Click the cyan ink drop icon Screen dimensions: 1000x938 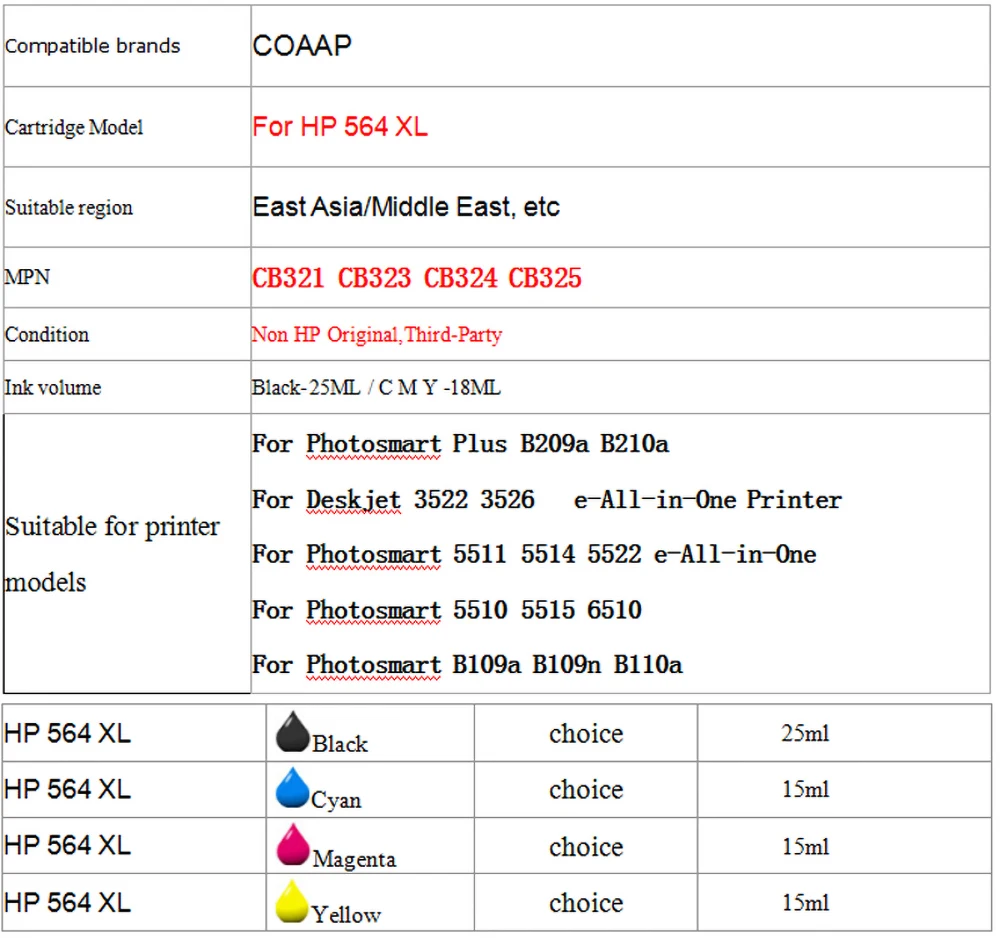(x=292, y=788)
